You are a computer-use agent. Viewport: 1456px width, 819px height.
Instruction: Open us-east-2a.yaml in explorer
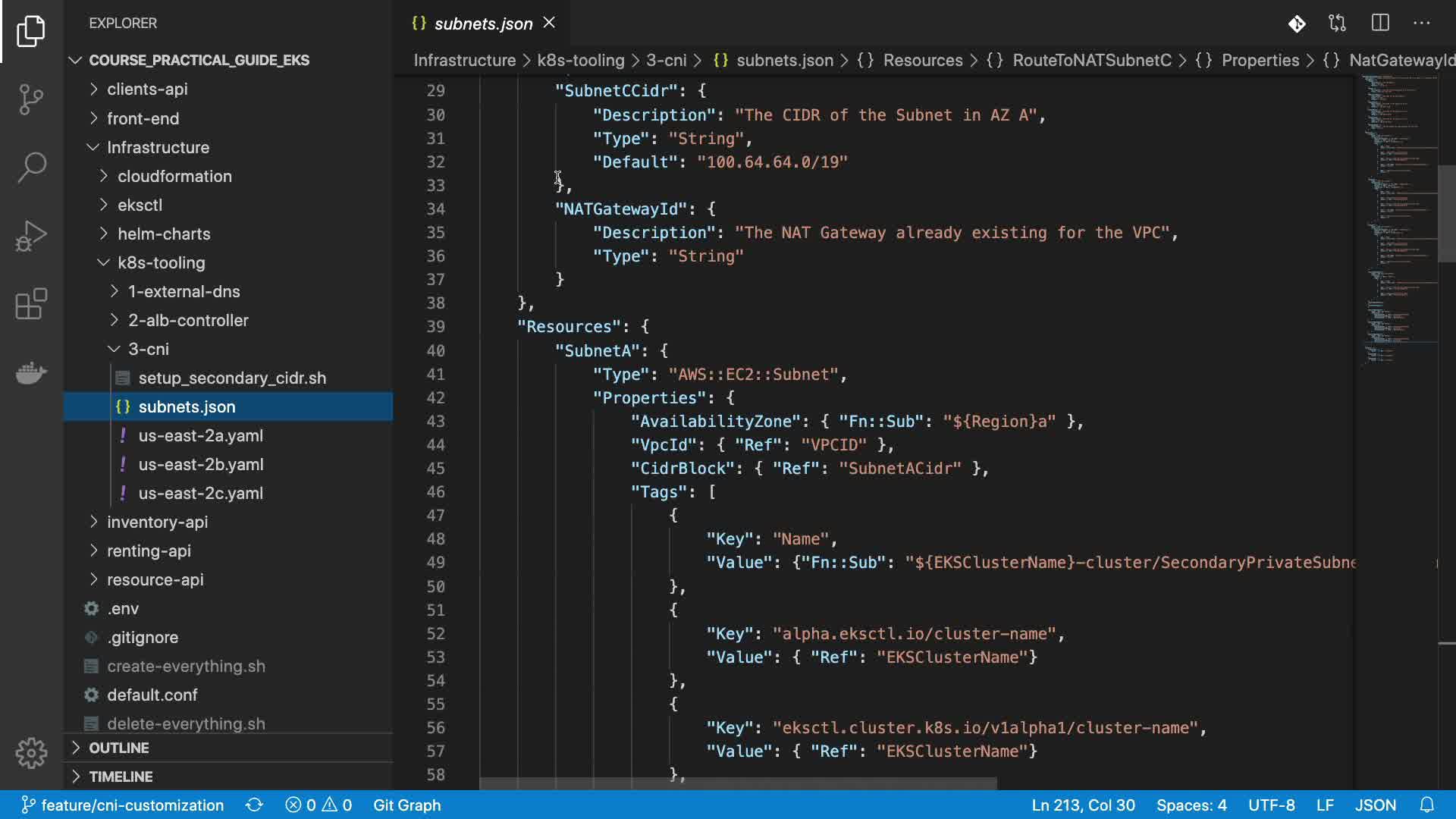point(200,436)
